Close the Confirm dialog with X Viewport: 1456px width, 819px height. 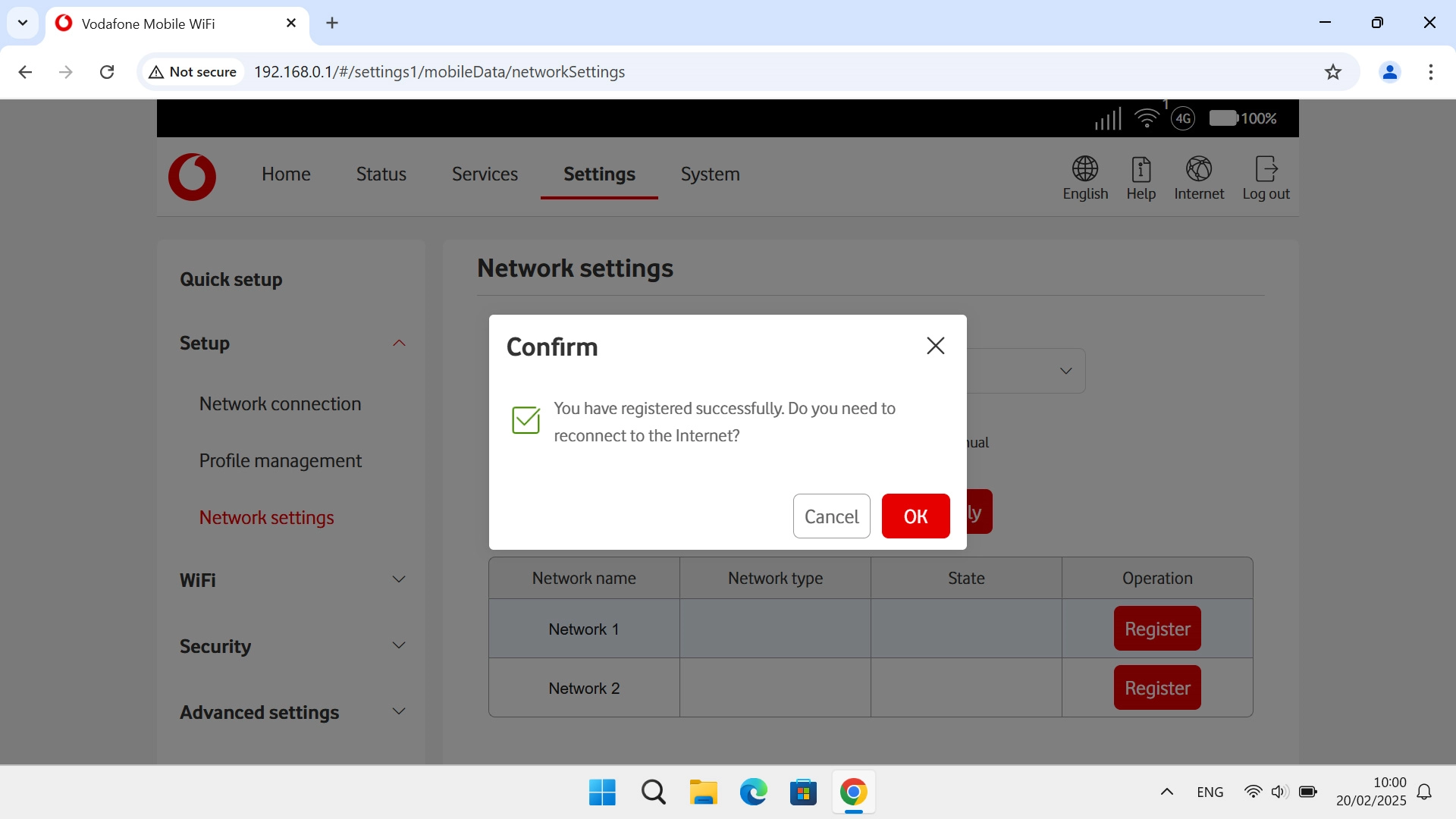pos(935,346)
